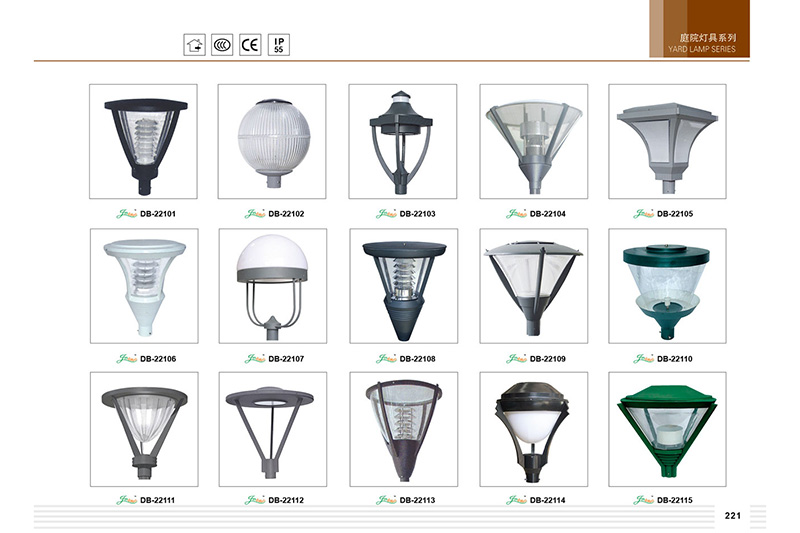Click the DB-22112 model label
Viewport: 800px width, 533px height.
(286, 500)
